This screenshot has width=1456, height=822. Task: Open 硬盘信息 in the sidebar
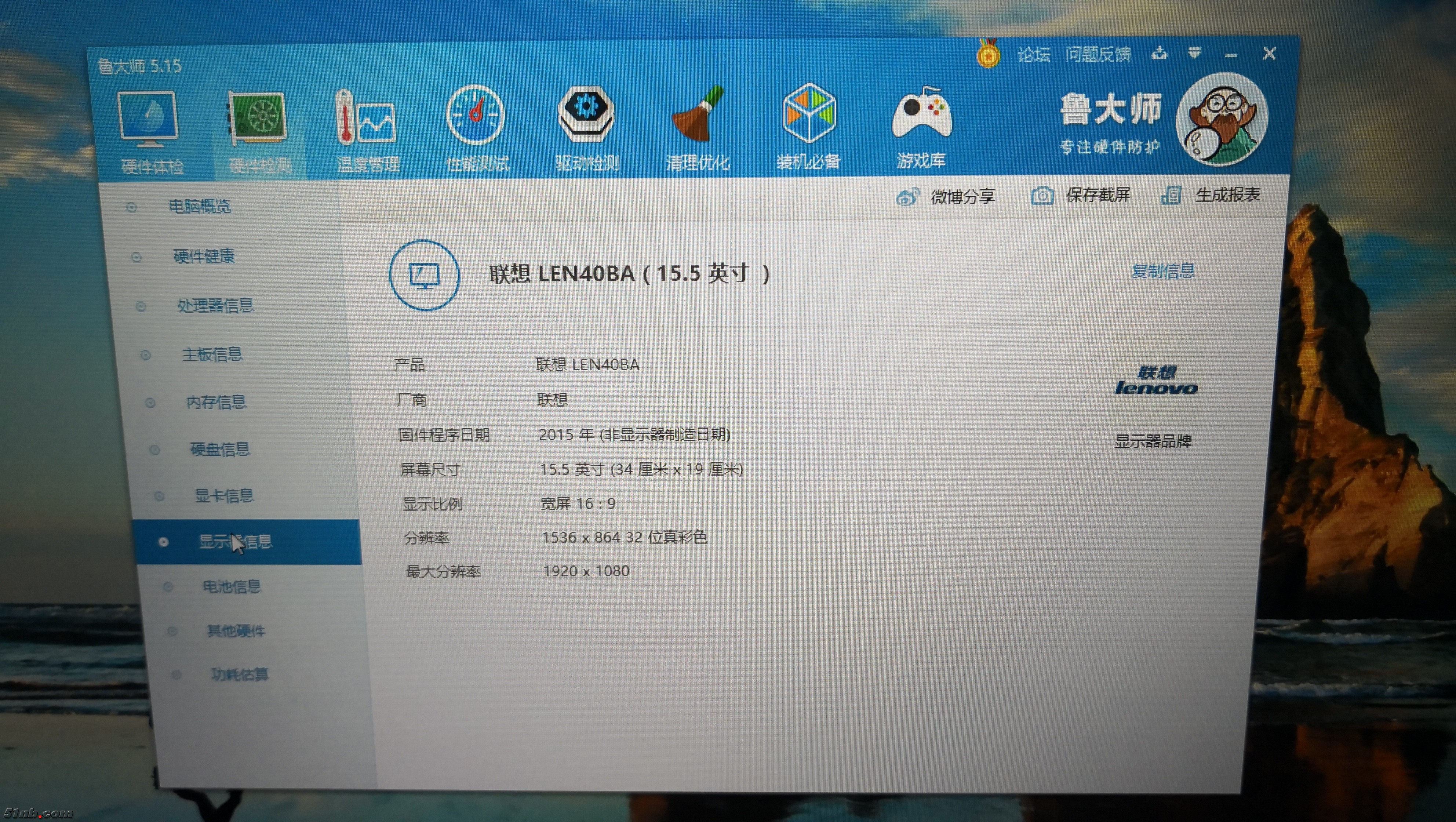click(x=220, y=450)
